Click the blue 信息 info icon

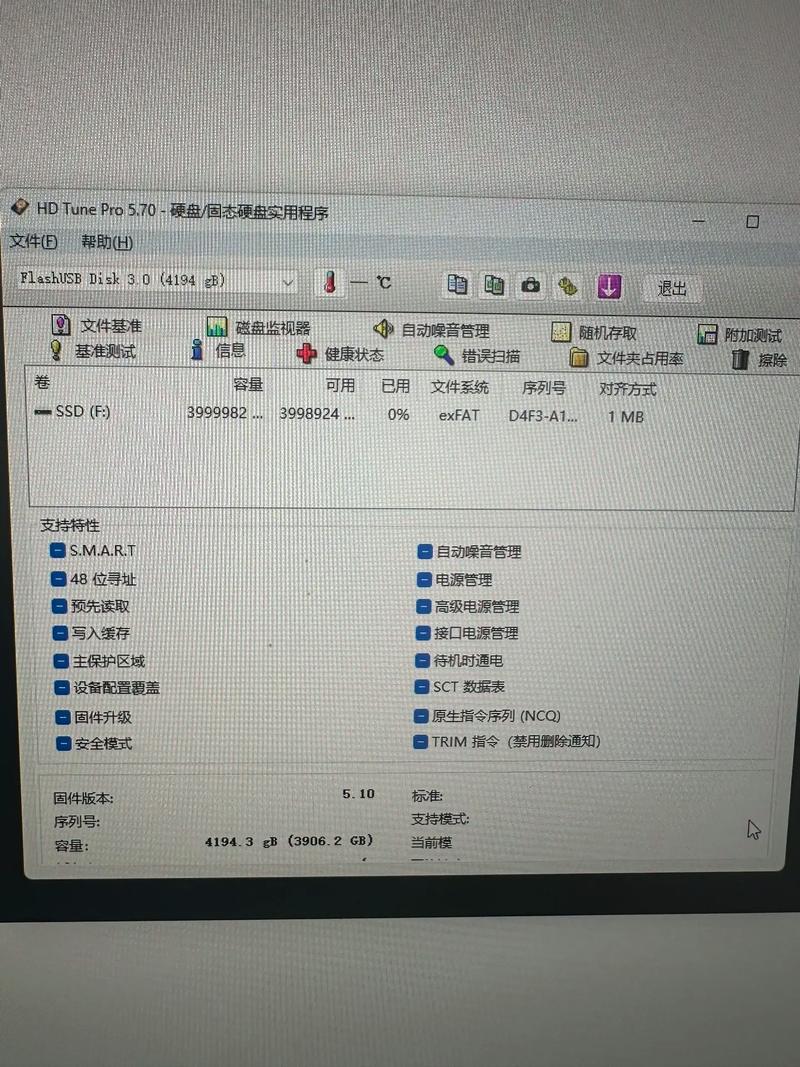pos(197,350)
